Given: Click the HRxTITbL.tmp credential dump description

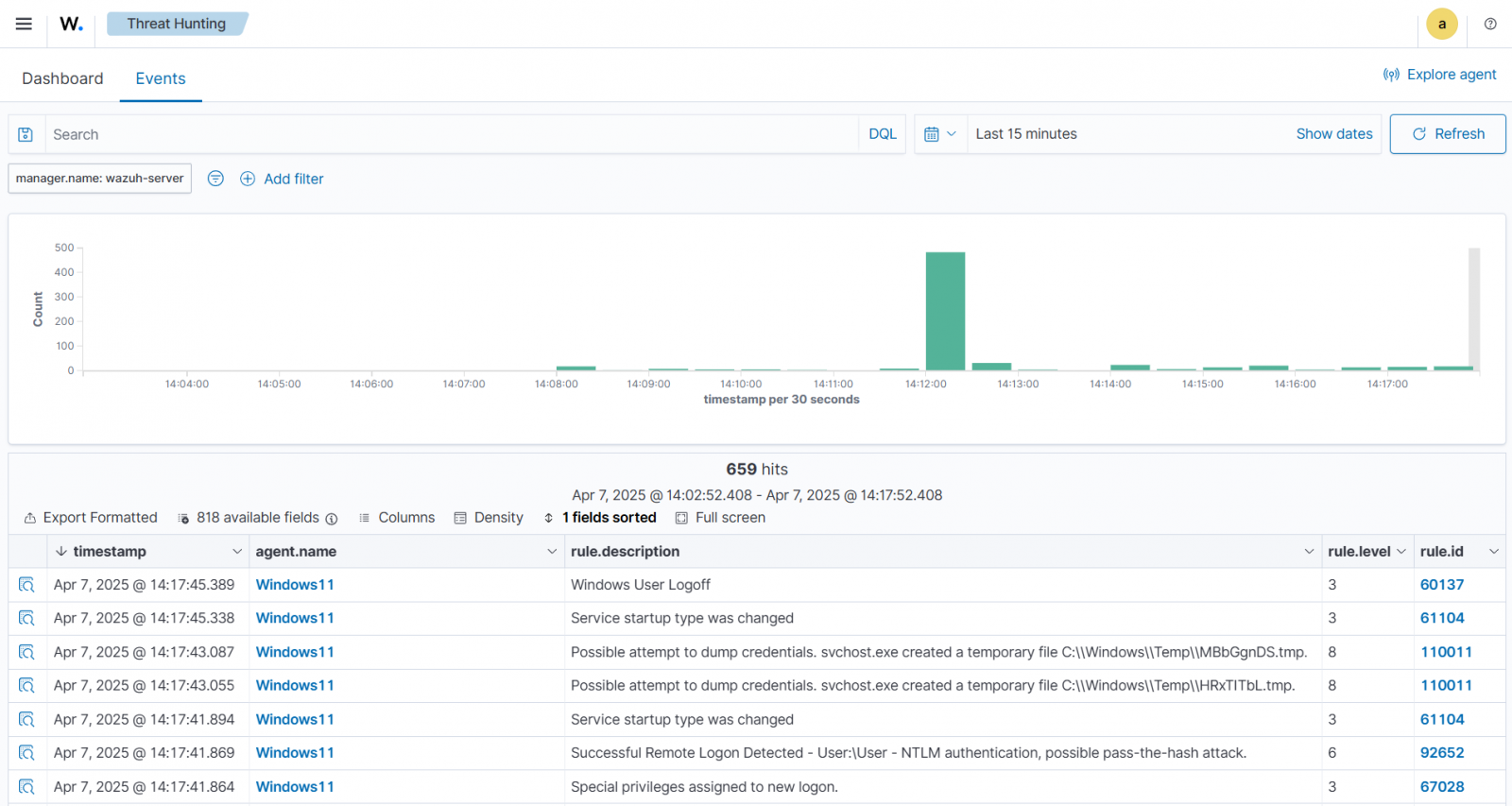Looking at the screenshot, I should 933,685.
